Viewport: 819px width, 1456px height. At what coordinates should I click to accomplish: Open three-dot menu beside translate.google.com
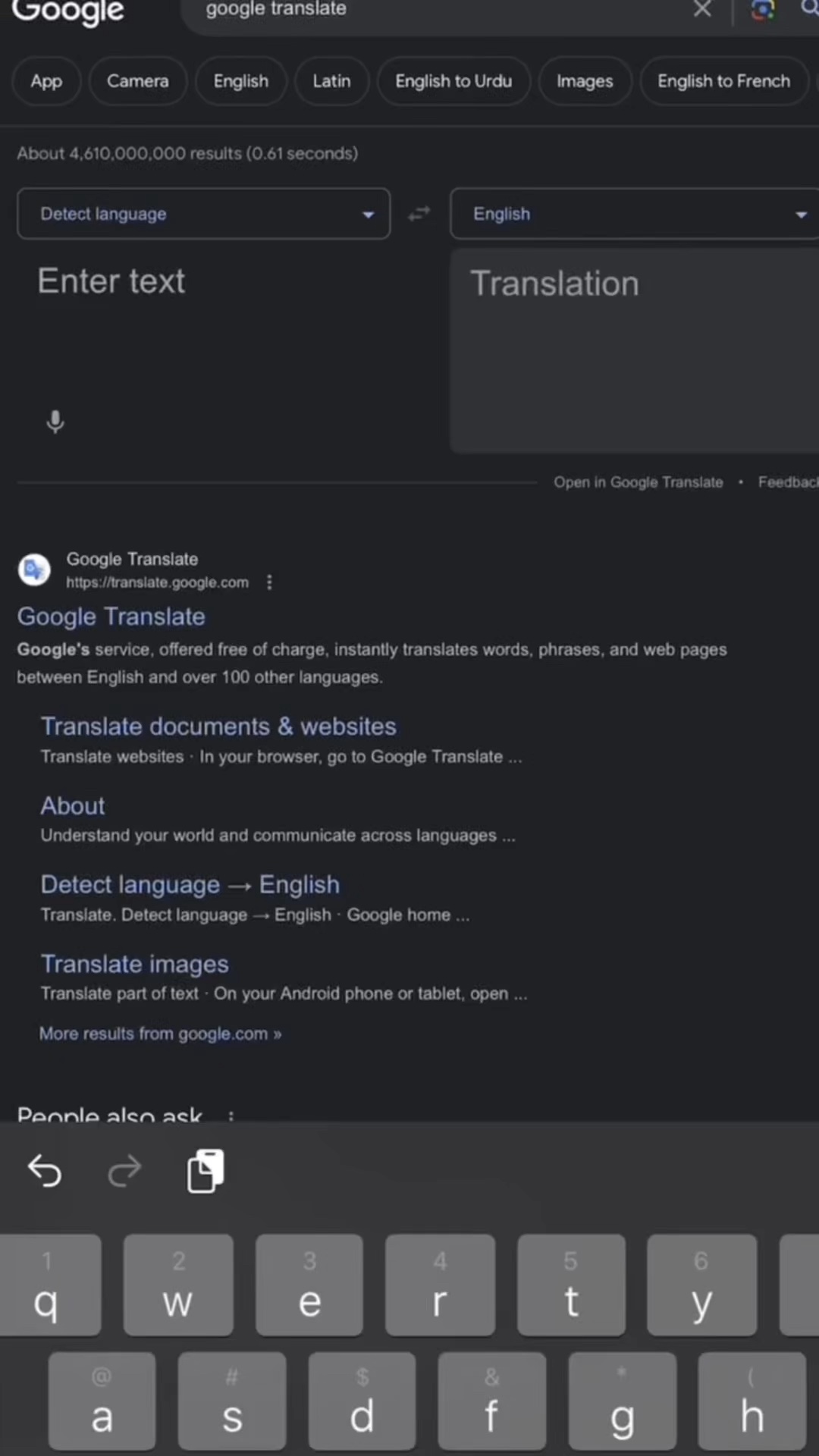(269, 582)
